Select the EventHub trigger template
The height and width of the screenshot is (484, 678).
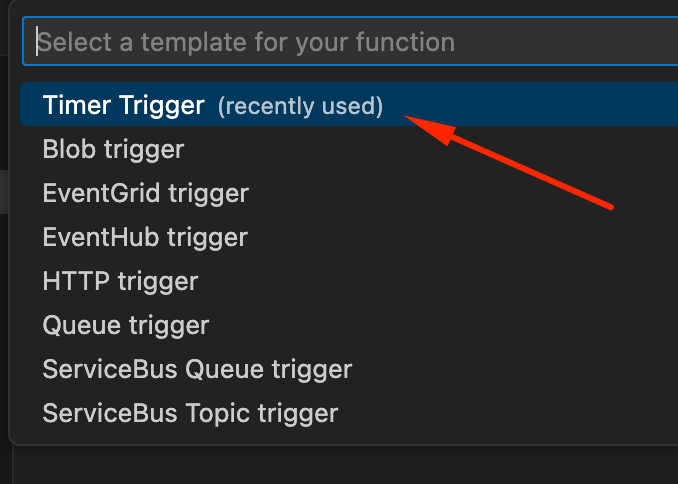pyautogui.click(x=349, y=237)
